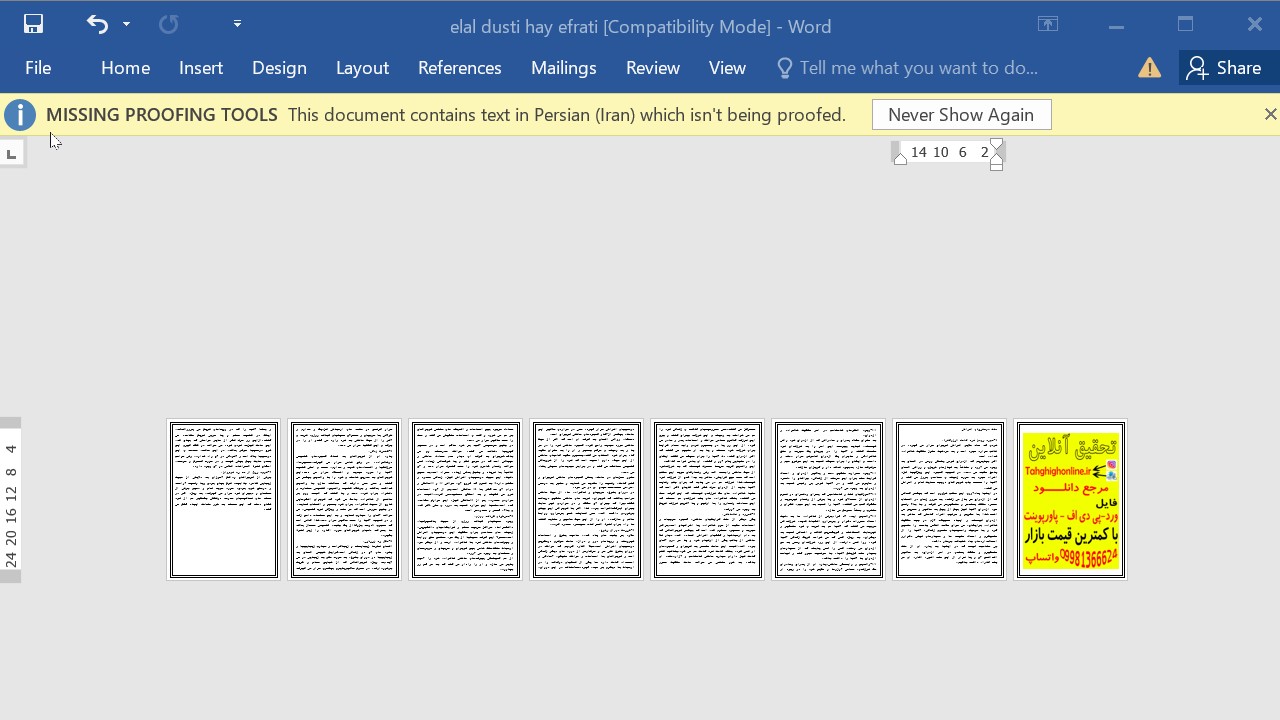
Task: Select the second page thumbnail
Action: pos(344,500)
